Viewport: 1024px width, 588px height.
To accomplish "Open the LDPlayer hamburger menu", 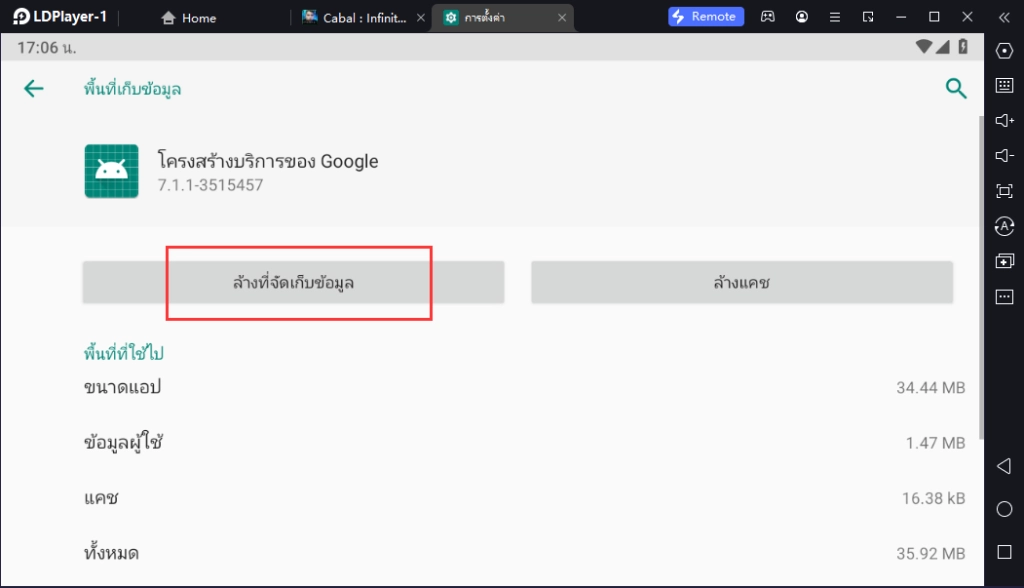I will coord(835,17).
